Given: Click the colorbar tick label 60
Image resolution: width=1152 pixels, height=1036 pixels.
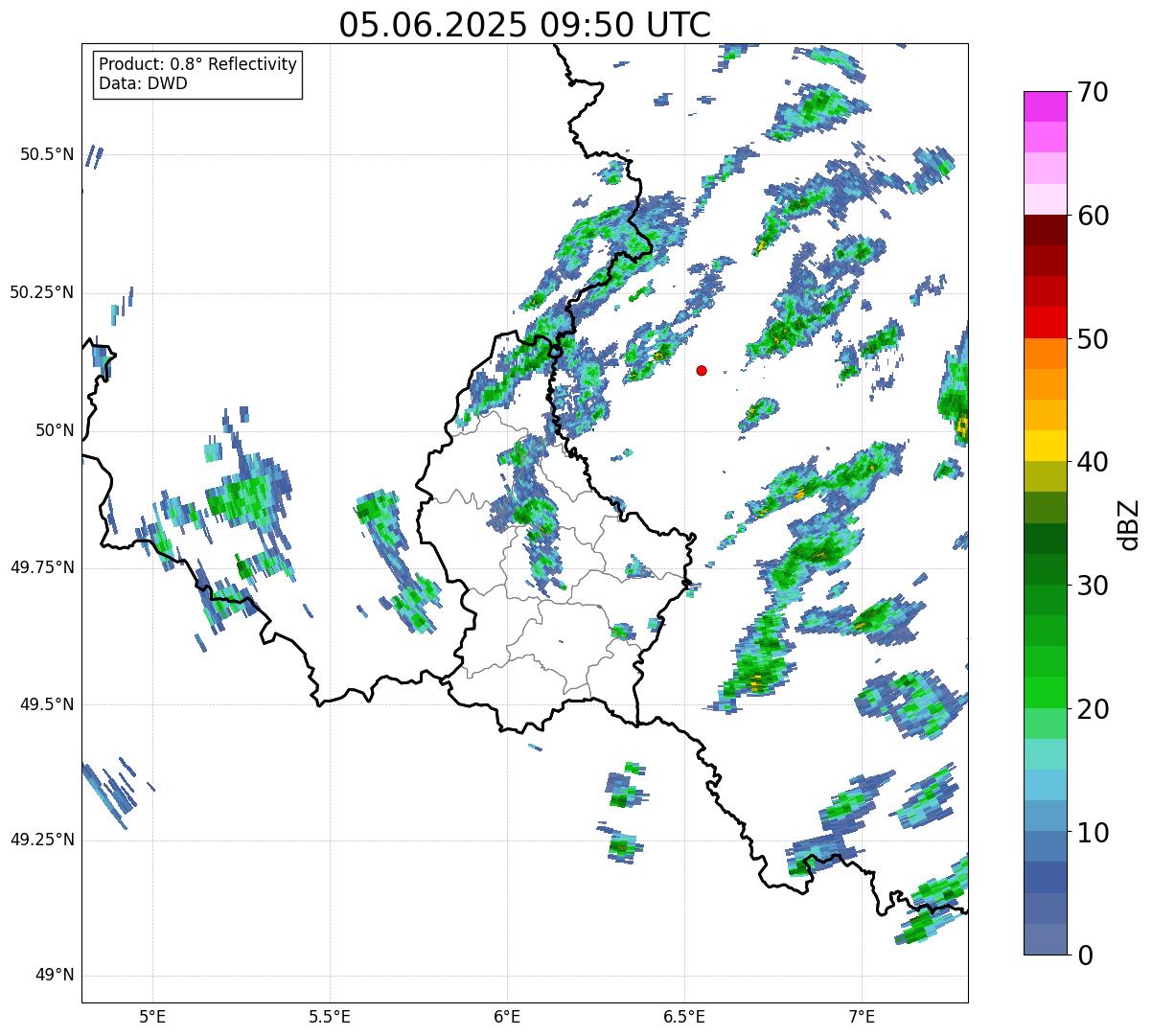Looking at the screenshot, I should (1093, 216).
